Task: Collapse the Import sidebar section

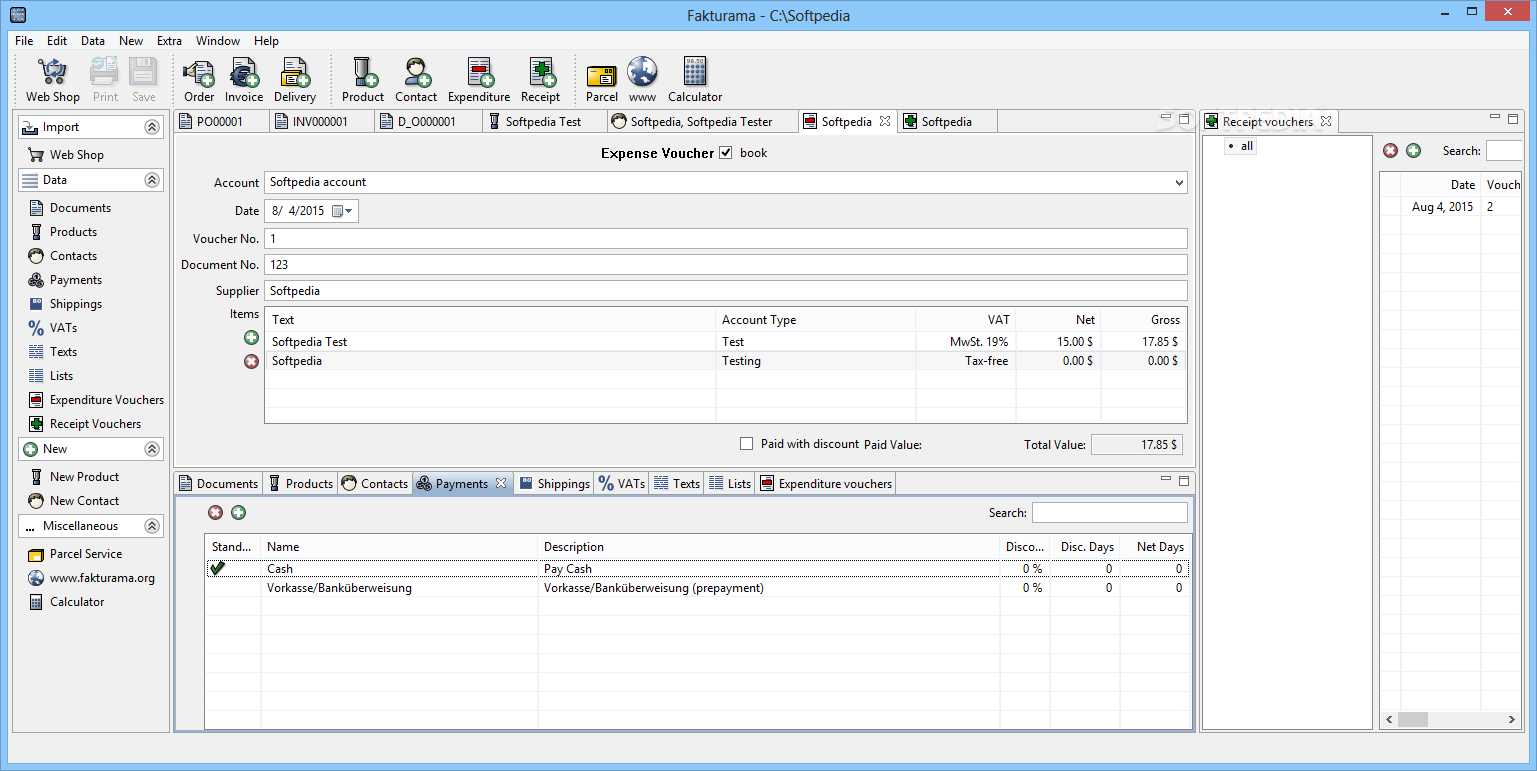Action: coord(152,127)
